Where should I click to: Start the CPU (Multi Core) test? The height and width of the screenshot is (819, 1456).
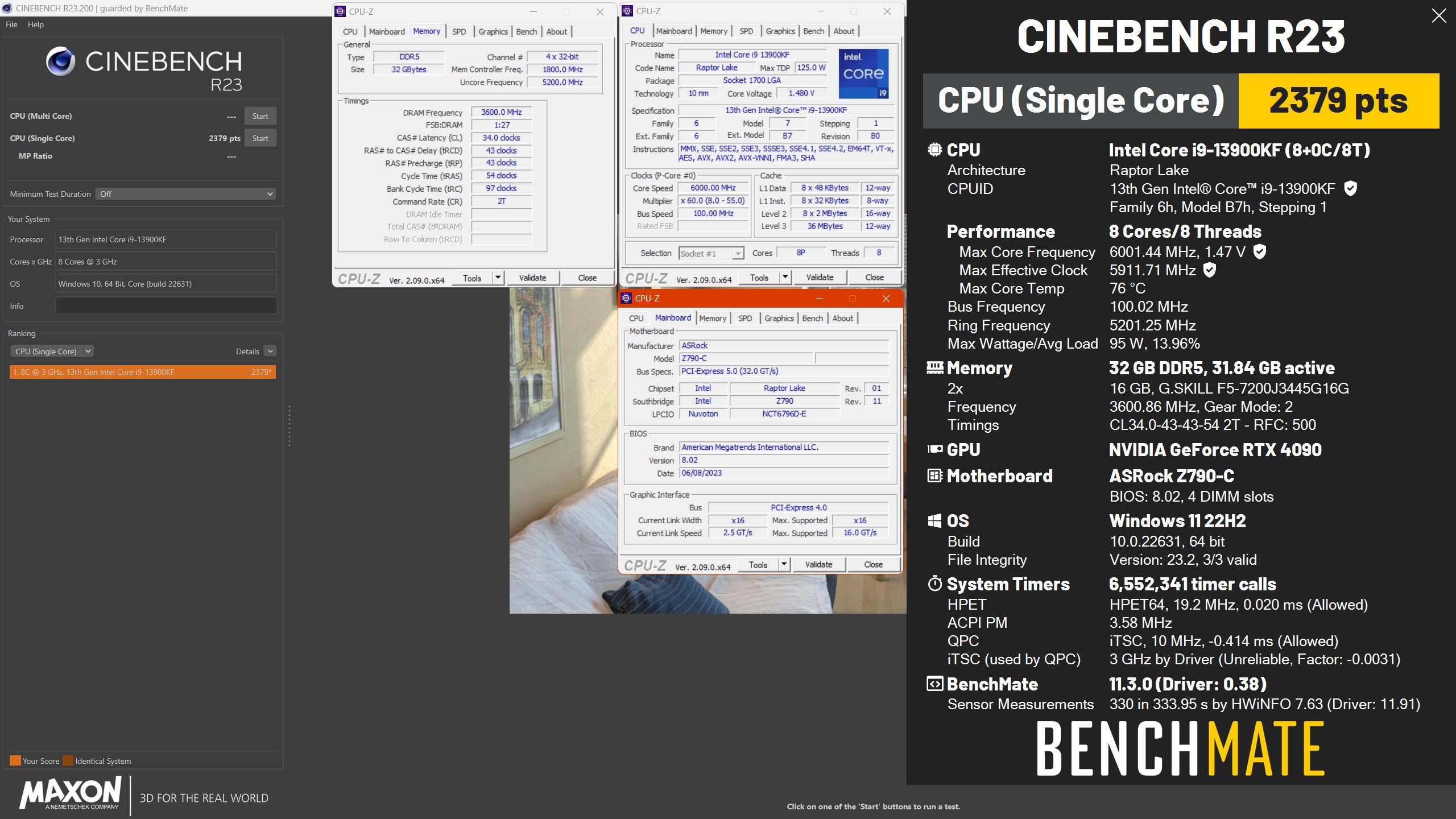coord(260,116)
